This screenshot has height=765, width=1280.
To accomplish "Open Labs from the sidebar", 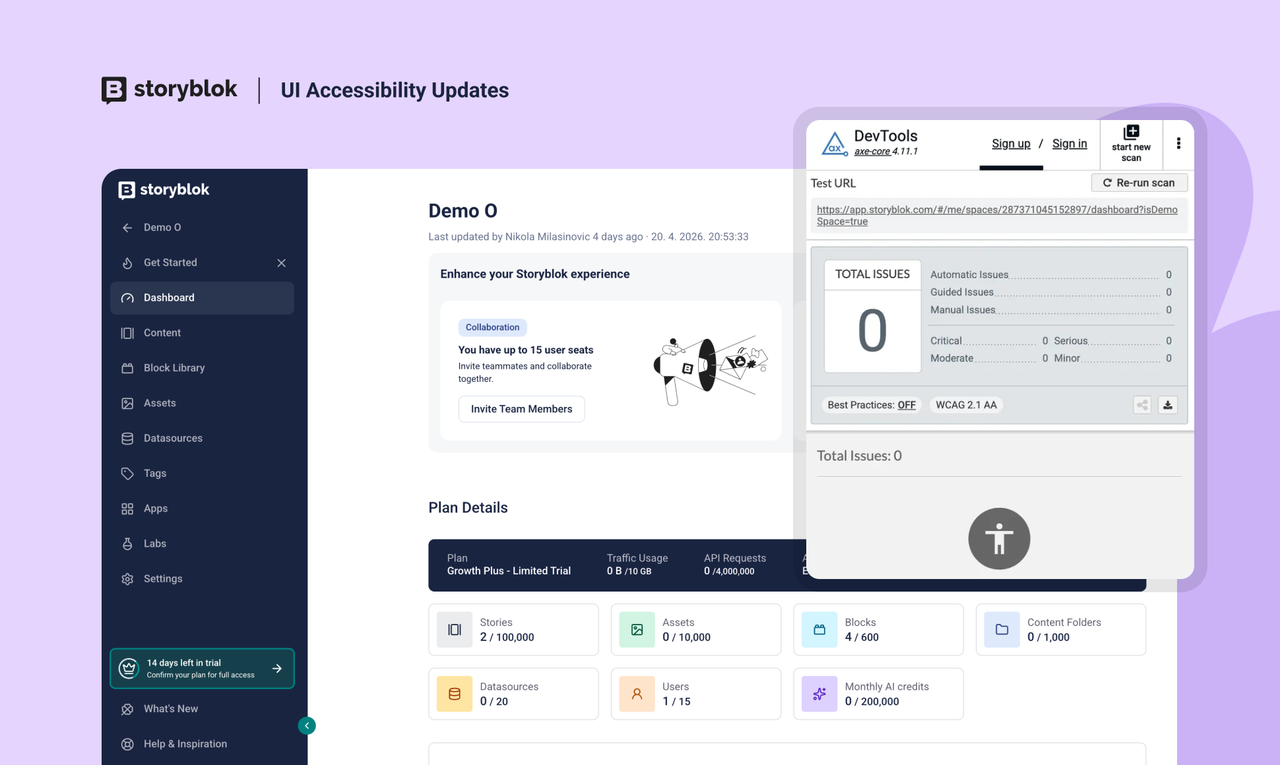I will (x=154, y=543).
